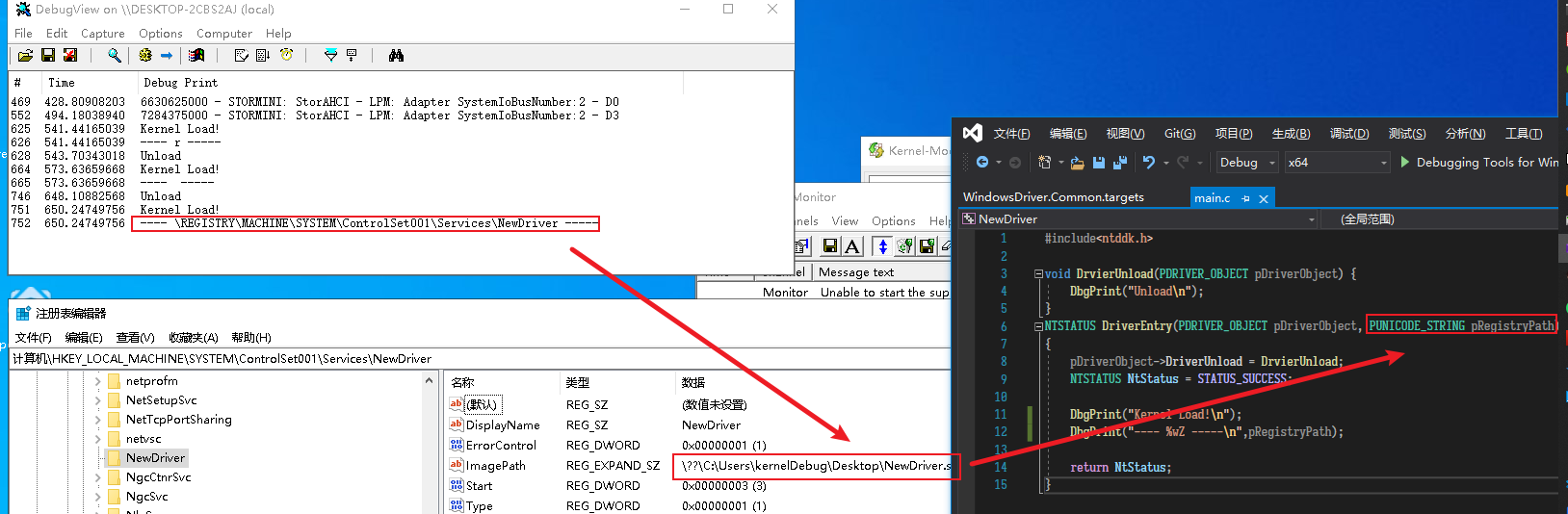Click Visual Studio Navigate Backward arrow icon
This screenshot has width=1568, height=514.
click(981, 162)
